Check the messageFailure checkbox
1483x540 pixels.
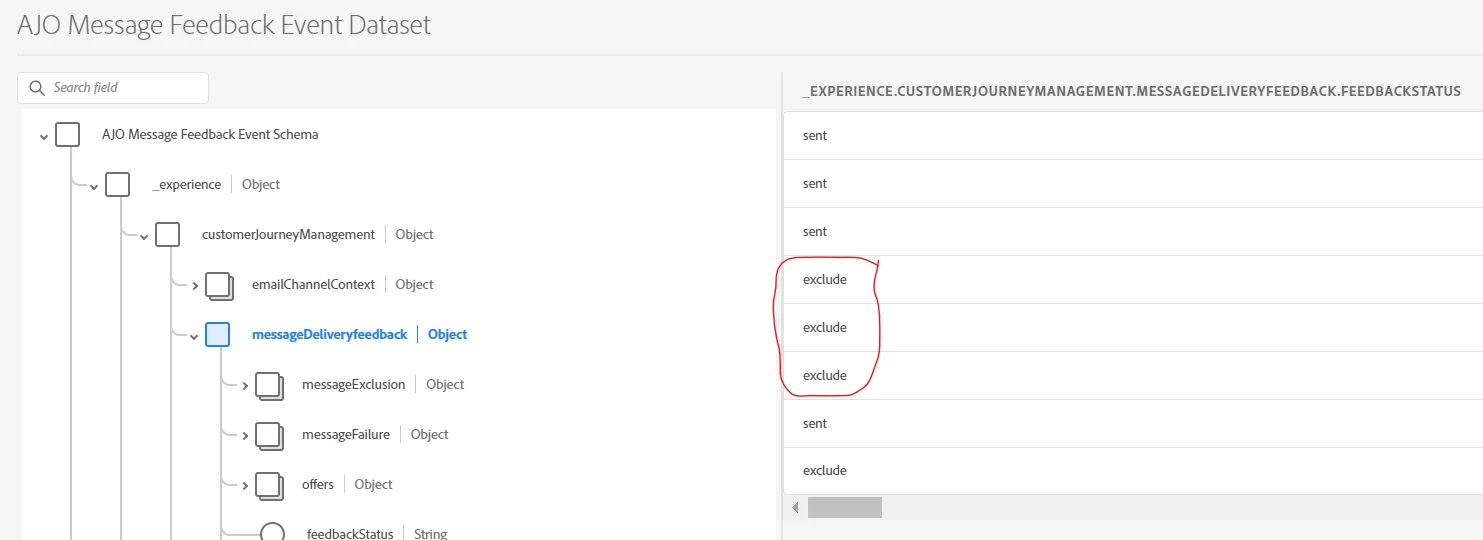(x=269, y=436)
